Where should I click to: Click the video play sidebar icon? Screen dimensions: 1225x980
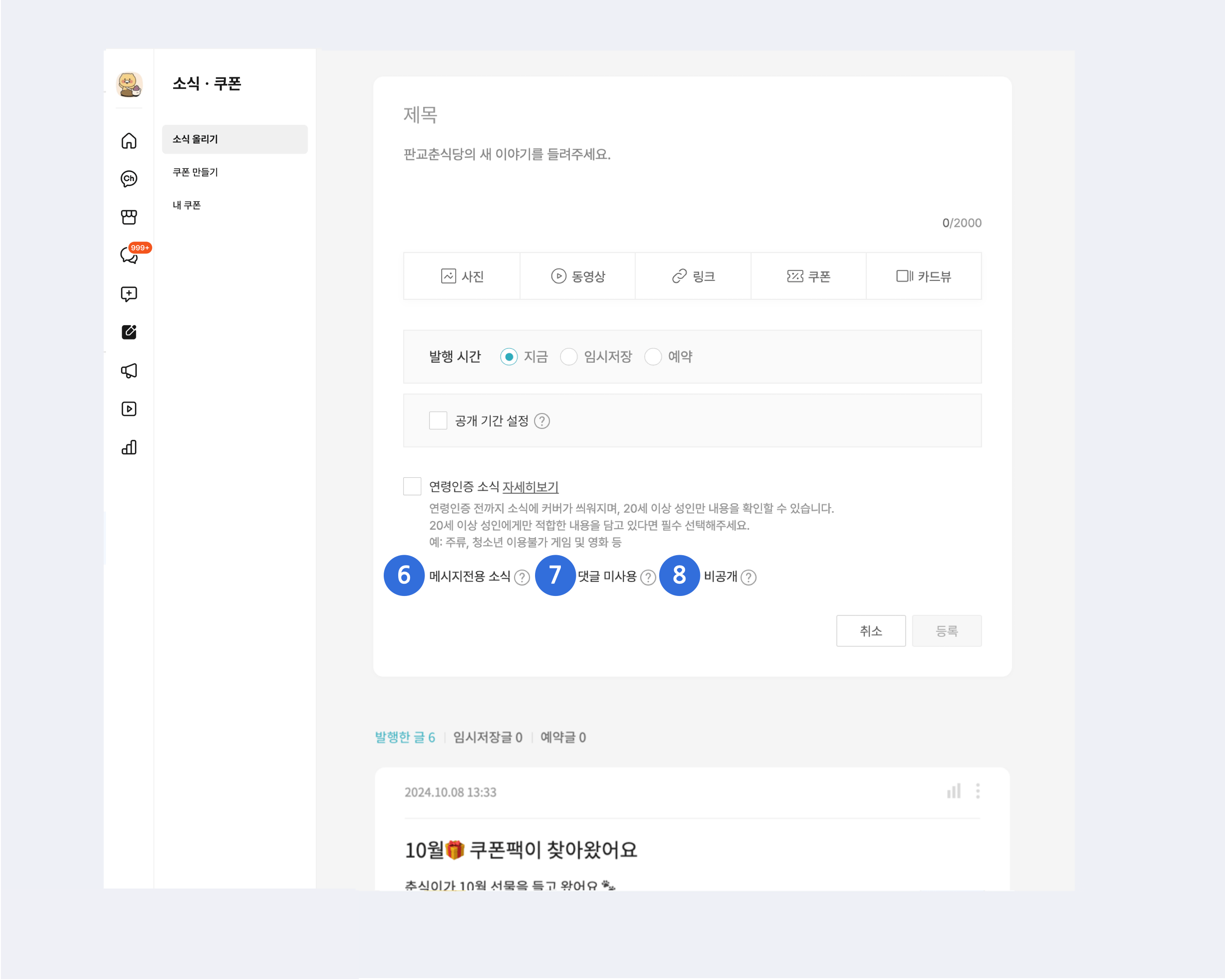pos(129,409)
